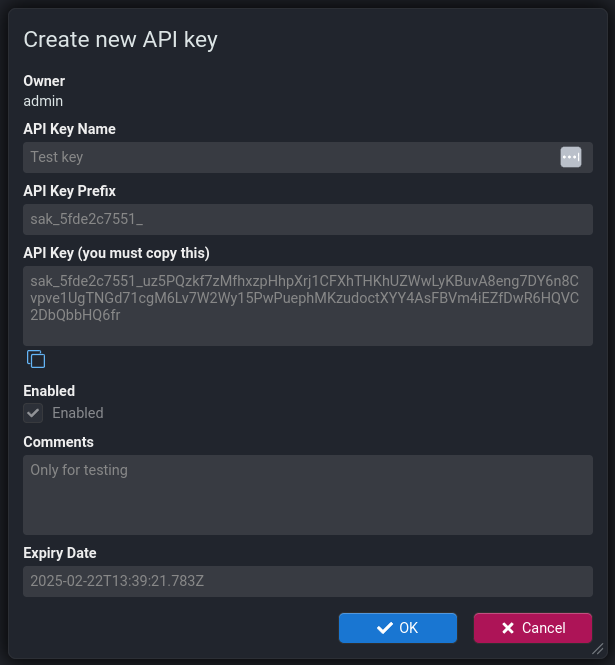Screen dimensions: 615x665
Task: Focus the Comments text area
Action: click(308, 494)
